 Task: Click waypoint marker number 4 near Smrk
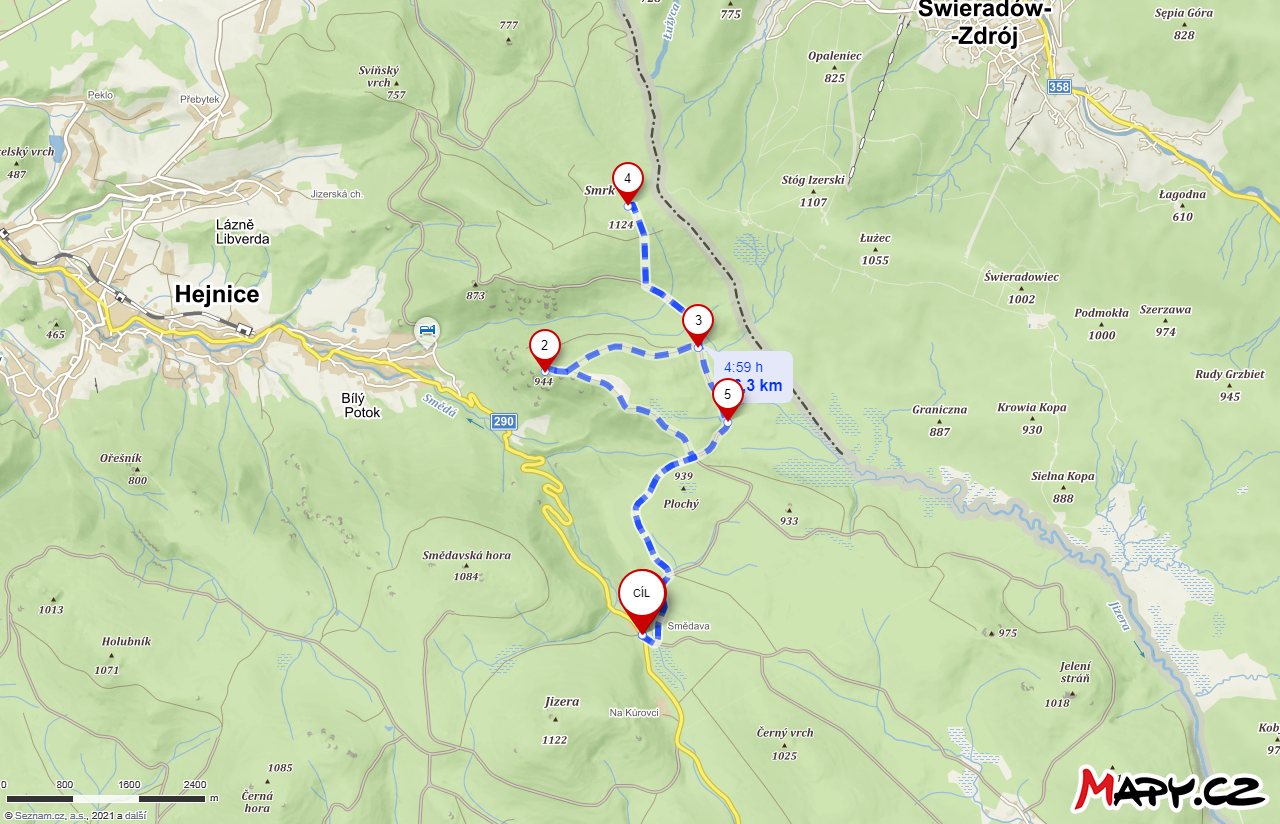[627, 182]
